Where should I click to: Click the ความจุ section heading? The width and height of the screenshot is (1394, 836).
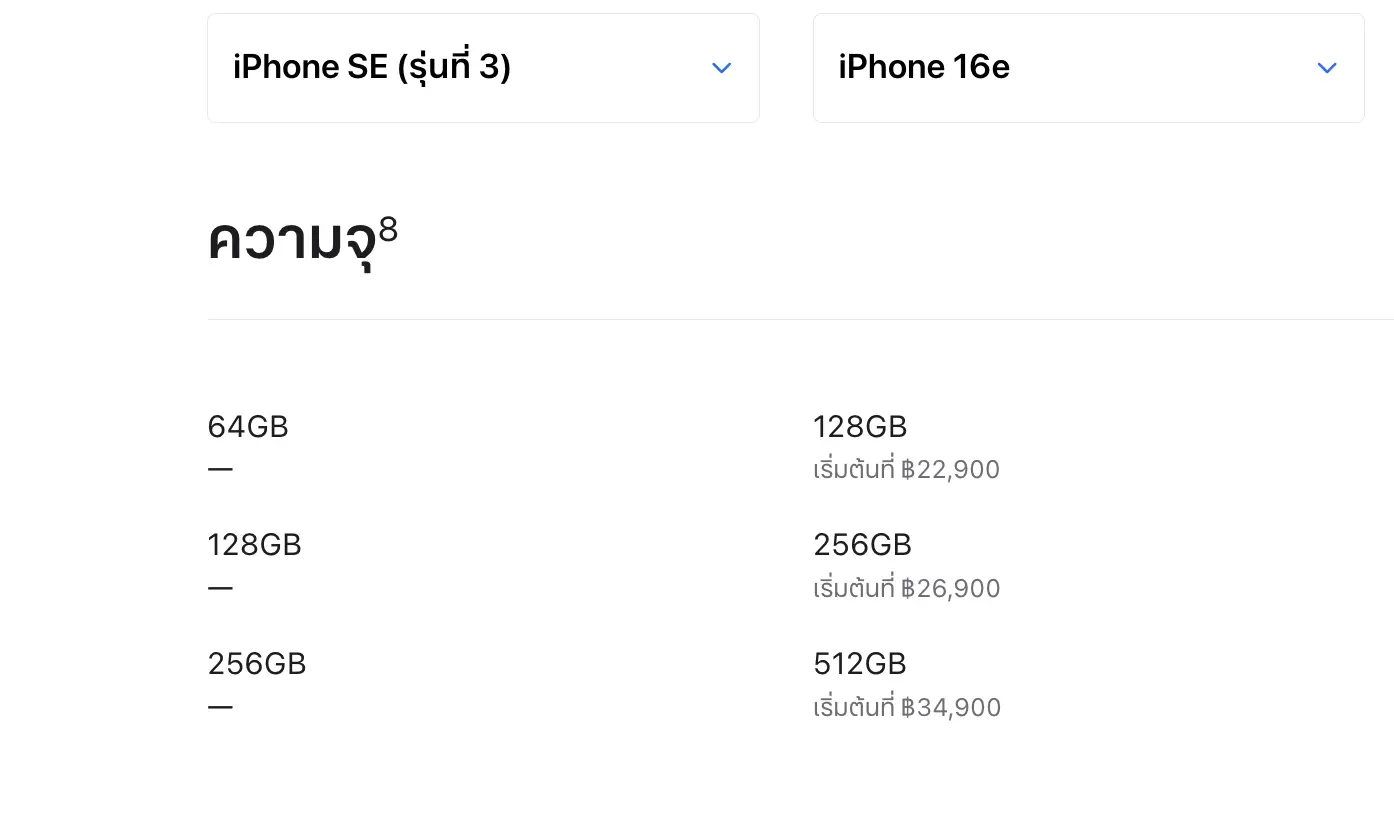(291, 242)
